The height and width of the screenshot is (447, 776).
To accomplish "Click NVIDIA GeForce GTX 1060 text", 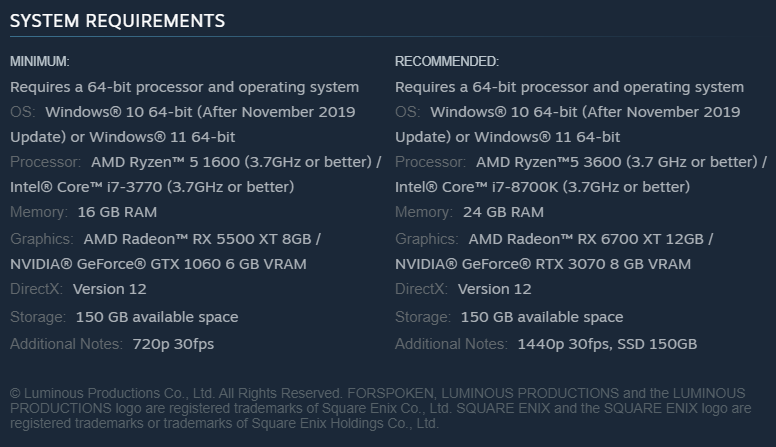I will (x=158, y=264).
